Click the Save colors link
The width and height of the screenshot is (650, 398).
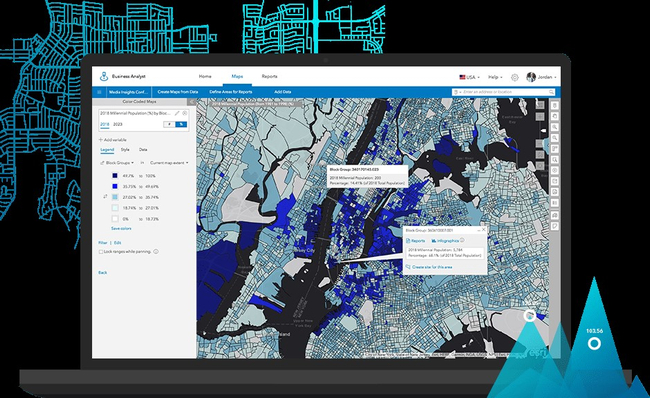[121, 228]
